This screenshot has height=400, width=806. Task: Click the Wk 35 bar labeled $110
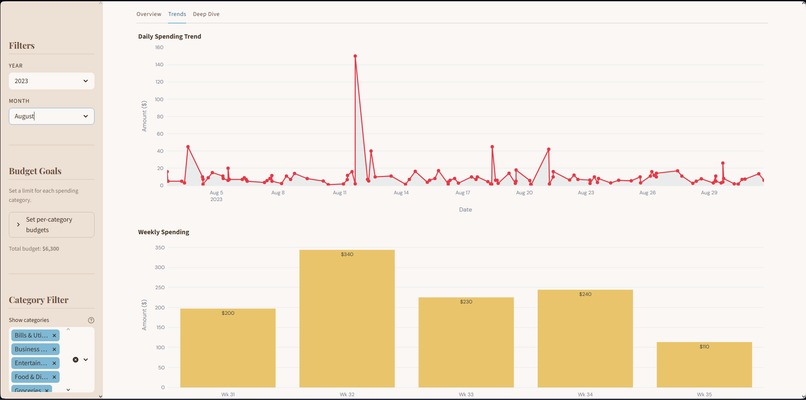pos(704,365)
